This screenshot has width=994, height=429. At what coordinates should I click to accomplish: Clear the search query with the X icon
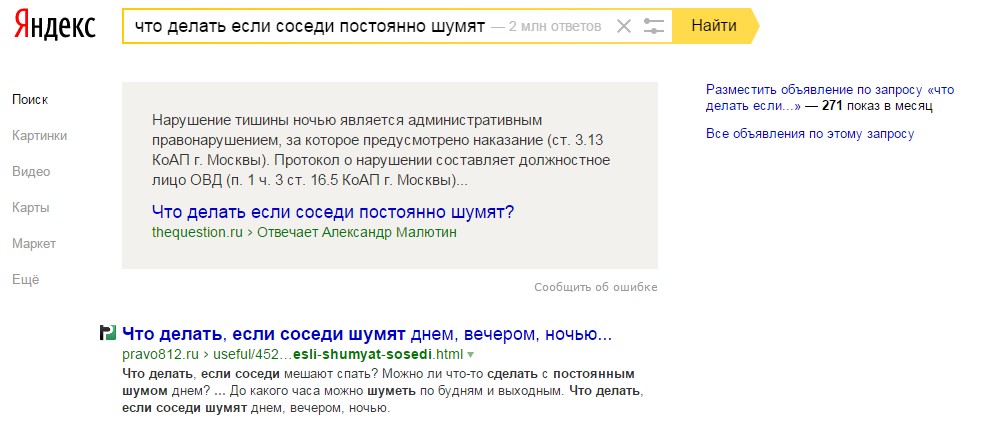[624, 26]
